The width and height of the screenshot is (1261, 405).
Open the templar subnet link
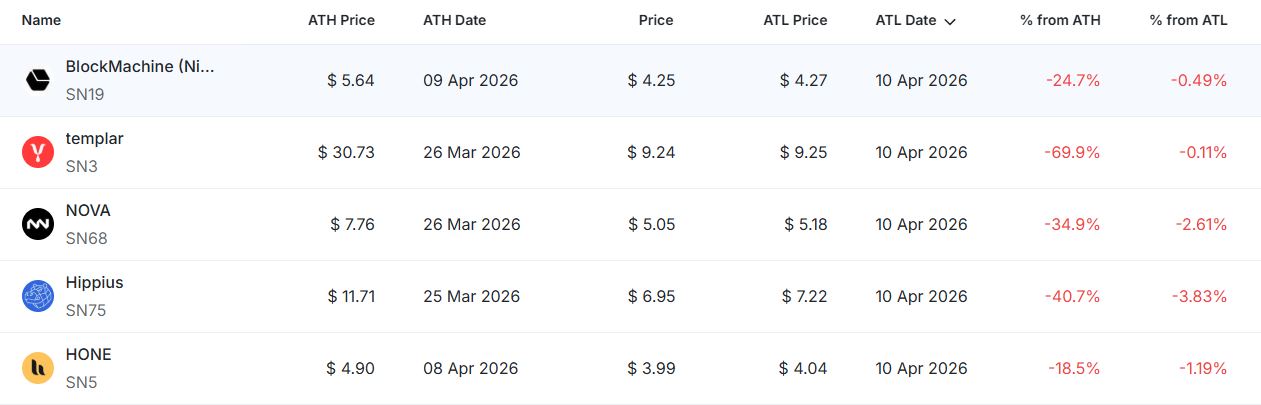point(94,139)
